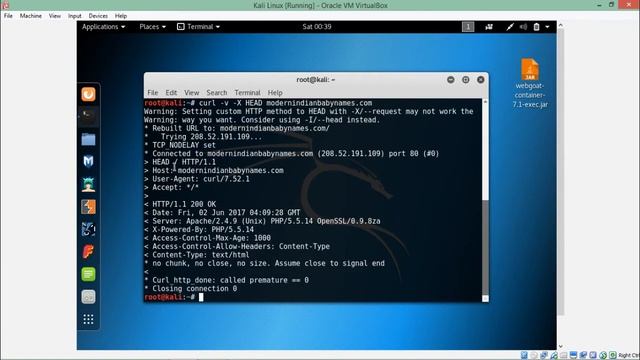Click the terminal vertical scrollbar thumb

pyautogui.click(x=485, y=247)
